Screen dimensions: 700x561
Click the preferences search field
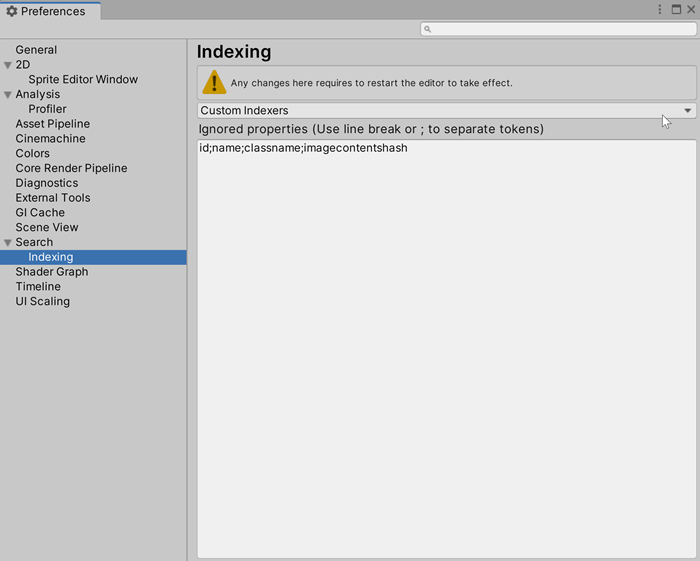coord(558,29)
